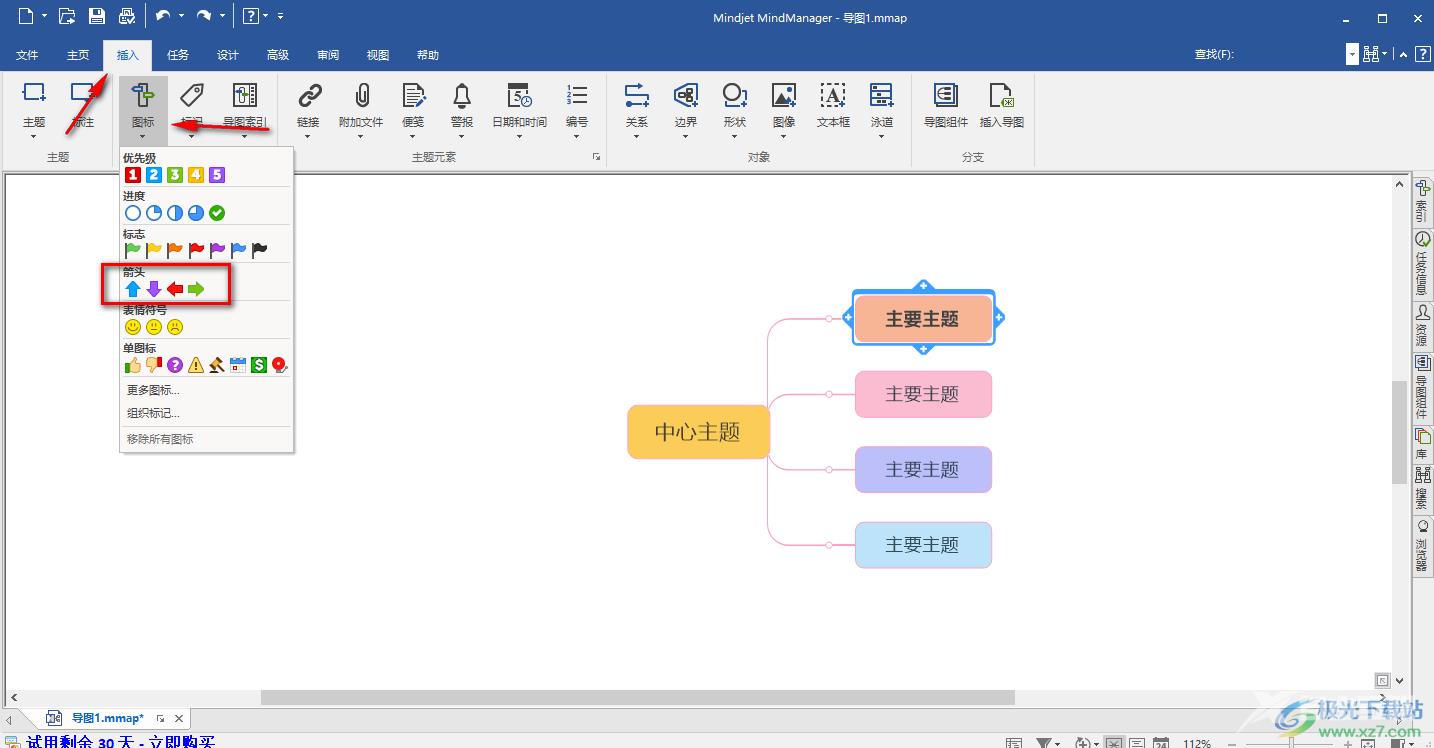Image resolution: width=1434 pixels, height=748 pixels.
Task: Select the blue 主要主题 topic node
Action: (923, 545)
